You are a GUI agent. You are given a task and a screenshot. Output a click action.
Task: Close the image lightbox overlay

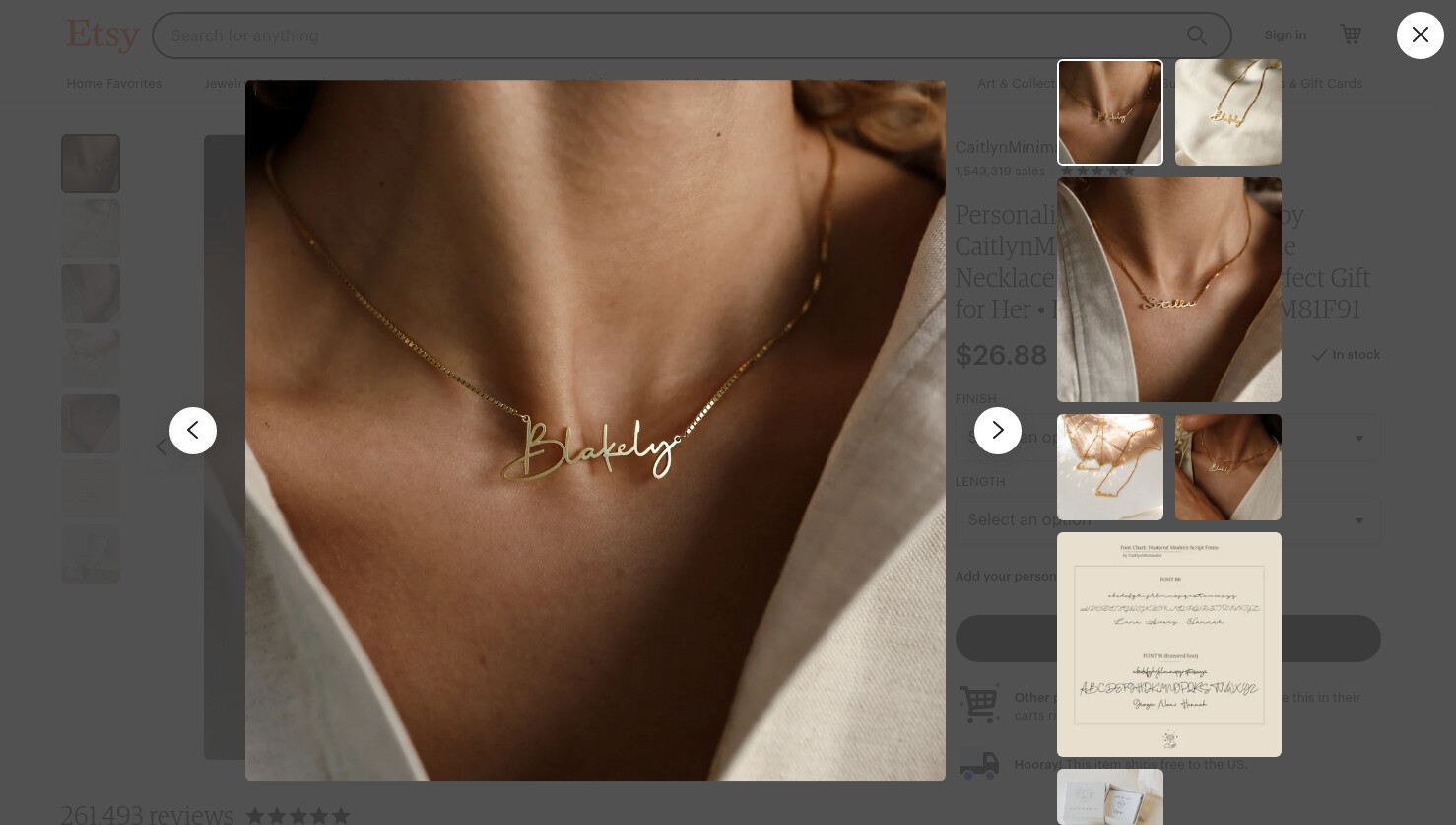[x=1420, y=35]
